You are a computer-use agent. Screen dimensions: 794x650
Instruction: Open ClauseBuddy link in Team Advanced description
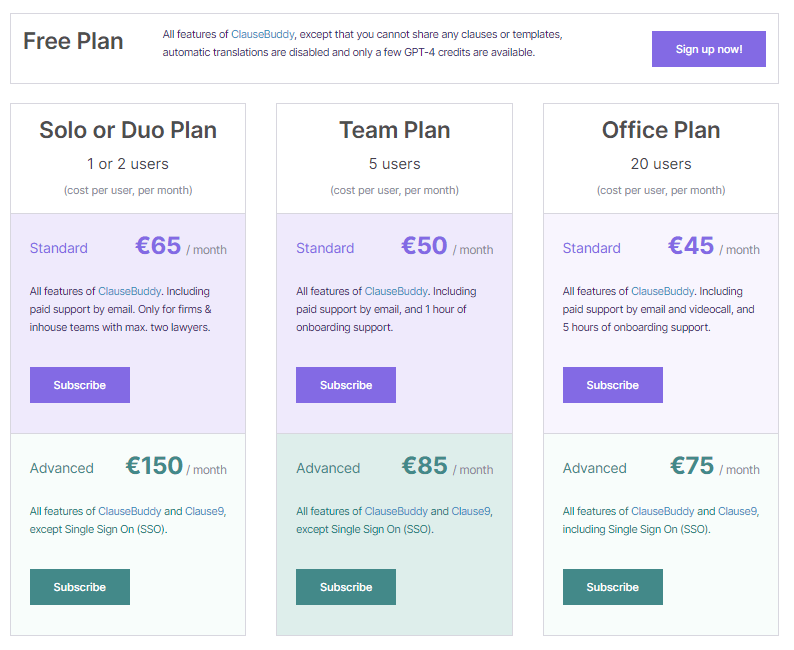pyautogui.click(x=396, y=511)
